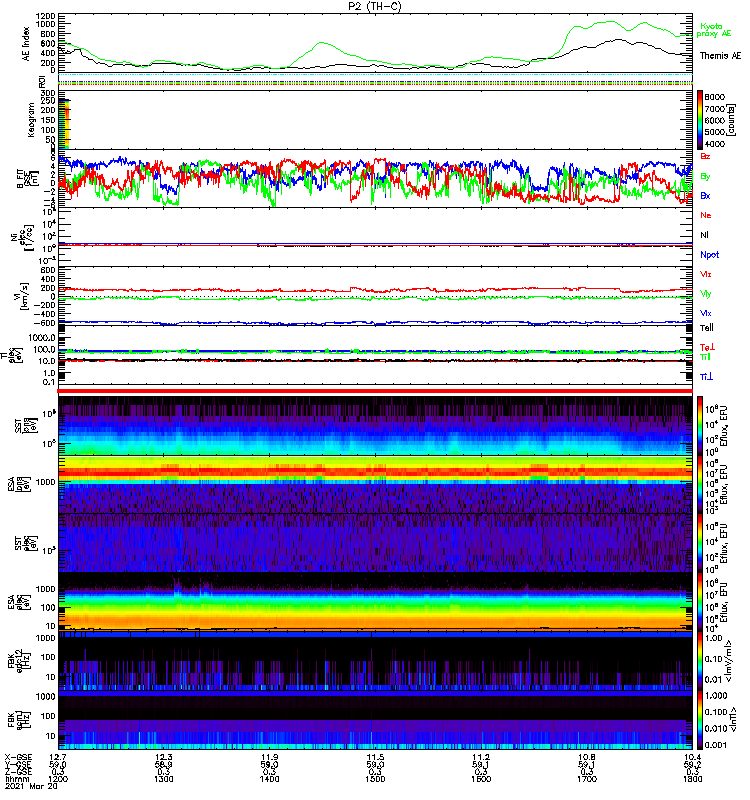The image size is (750, 800).
Task: Click the X-GSE value "11.9"
Action: click(x=269, y=758)
